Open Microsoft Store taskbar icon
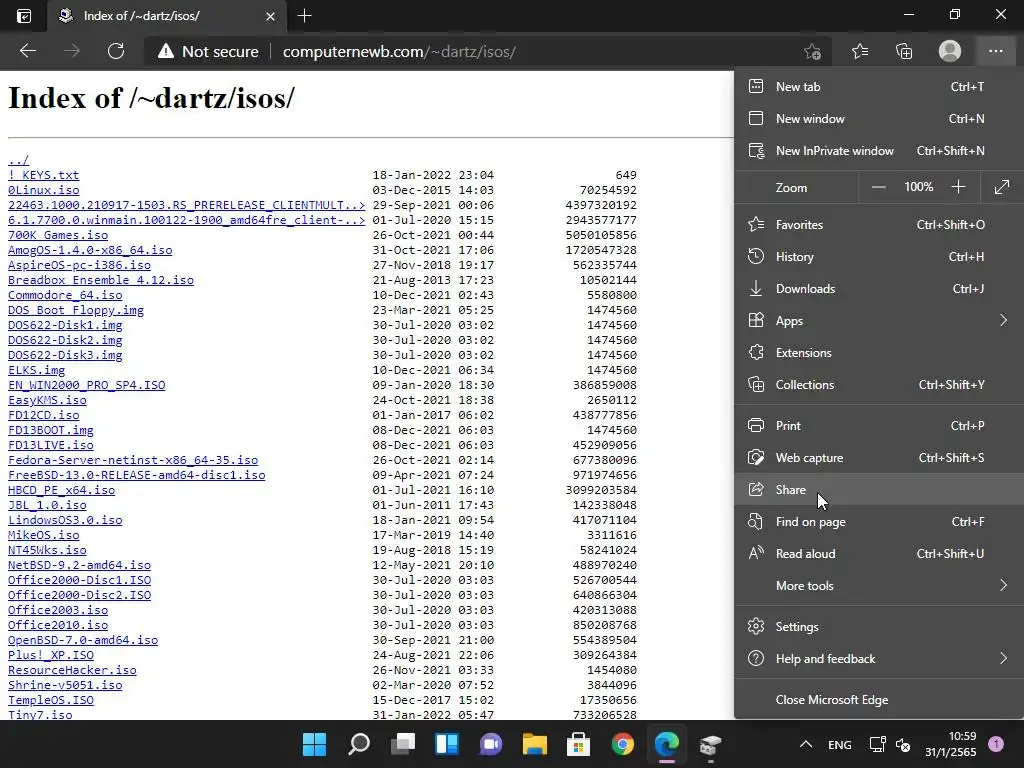Viewport: 1024px width, 768px height. click(x=579, y=744)
